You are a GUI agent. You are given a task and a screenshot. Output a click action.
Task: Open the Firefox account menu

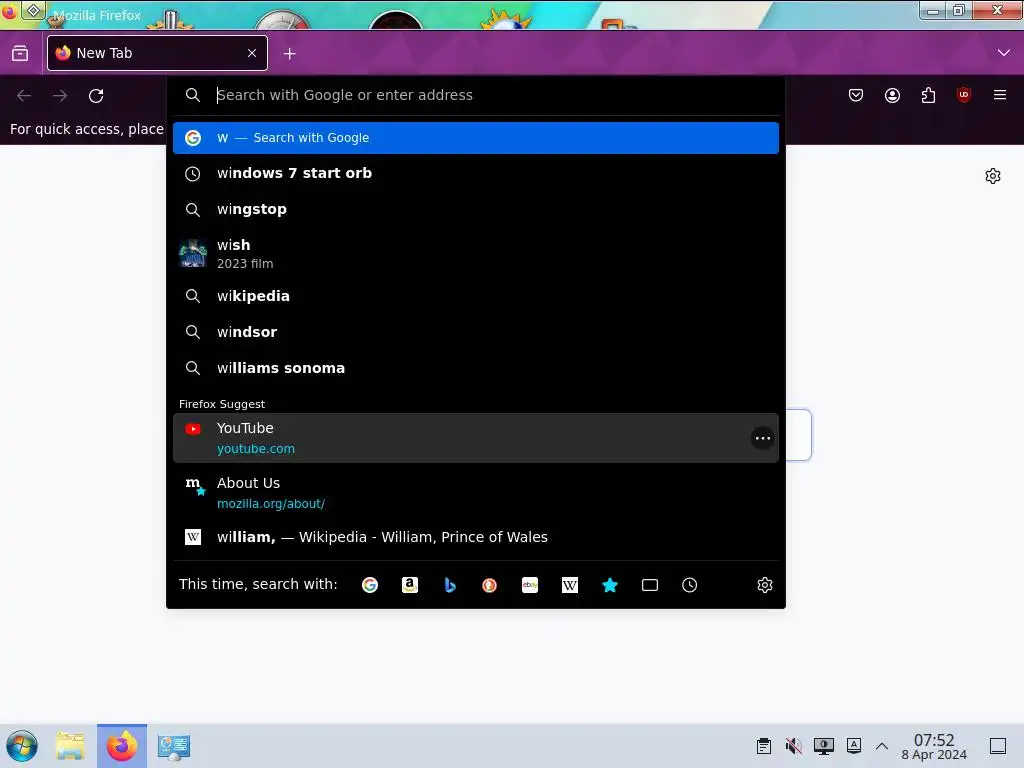point(892,95)
